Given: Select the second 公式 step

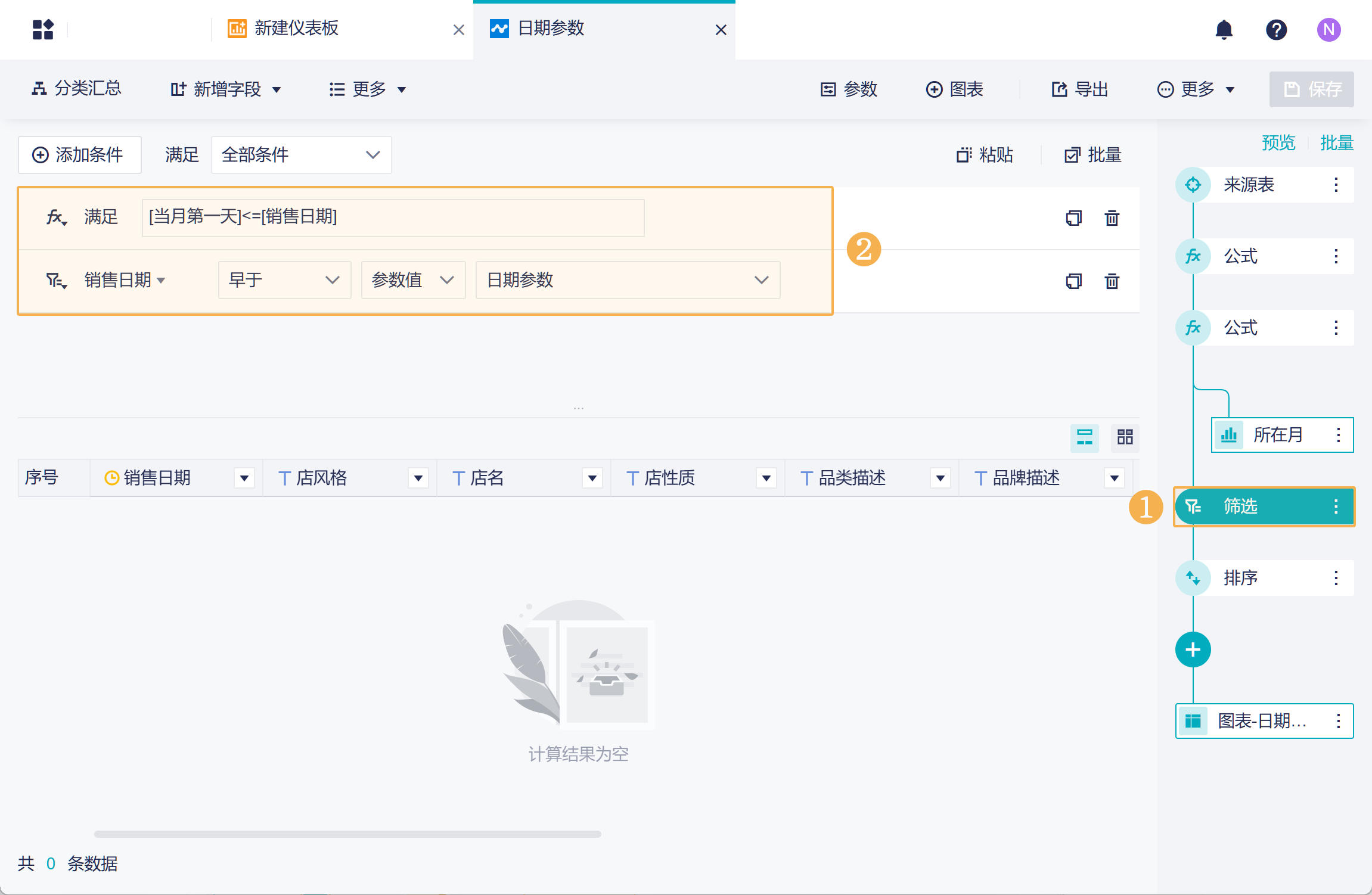Looking at the screenshot, I should tap(1264, 328).
